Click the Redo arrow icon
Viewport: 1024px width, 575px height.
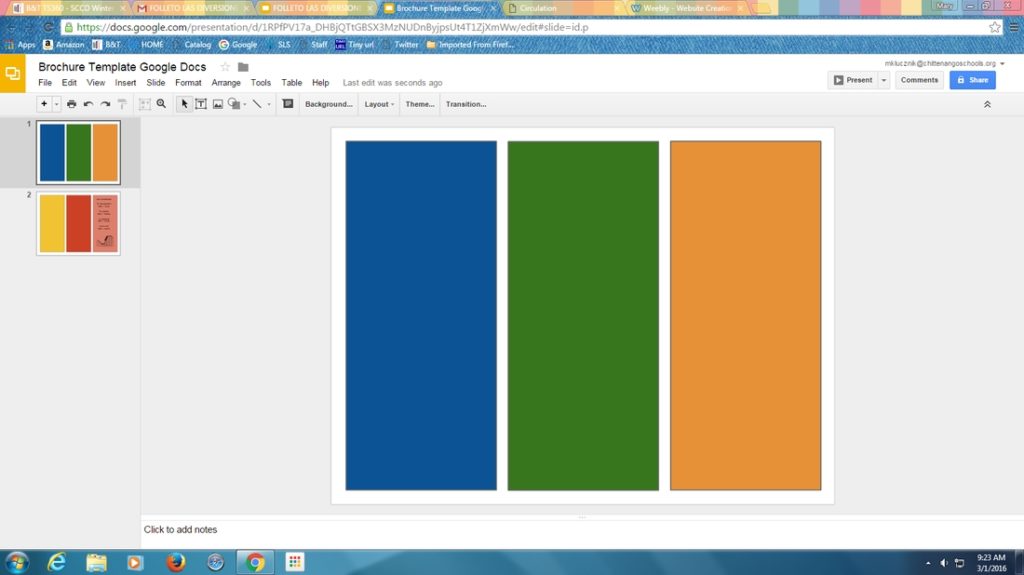click(x=105, y=104)
